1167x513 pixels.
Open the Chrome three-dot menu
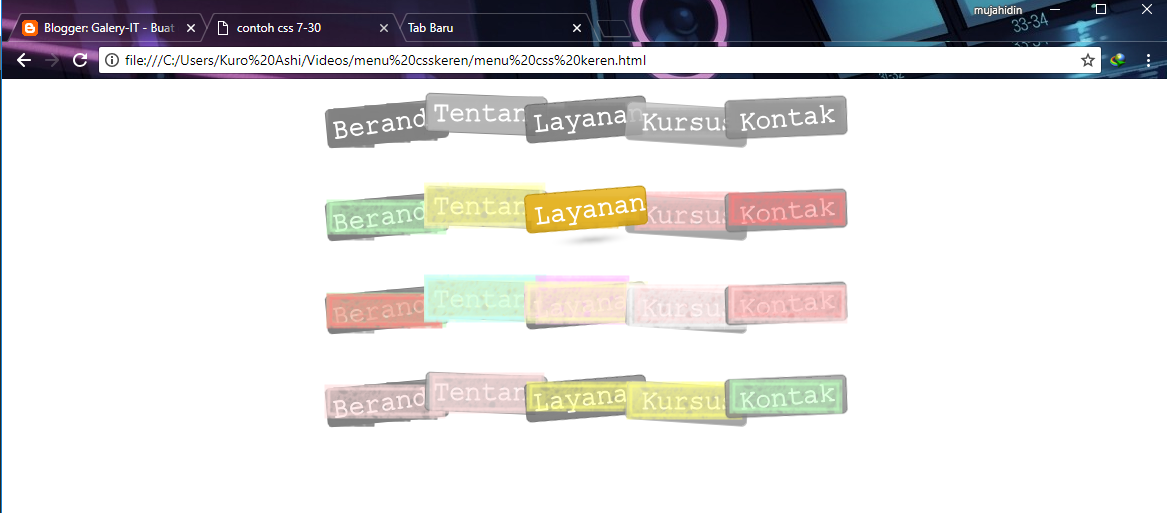1148,60
